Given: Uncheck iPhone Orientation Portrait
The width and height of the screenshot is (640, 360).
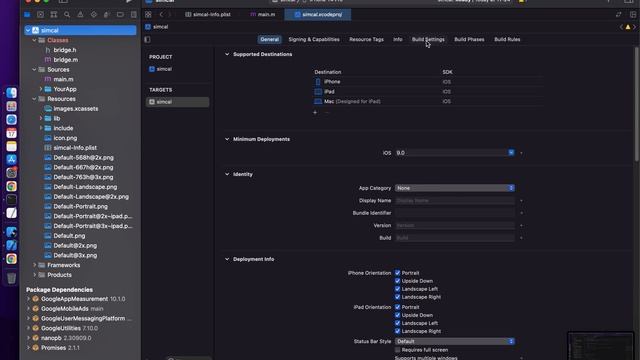Looking at the screenshot, I should pyautogui.click(x=398, y=273).
